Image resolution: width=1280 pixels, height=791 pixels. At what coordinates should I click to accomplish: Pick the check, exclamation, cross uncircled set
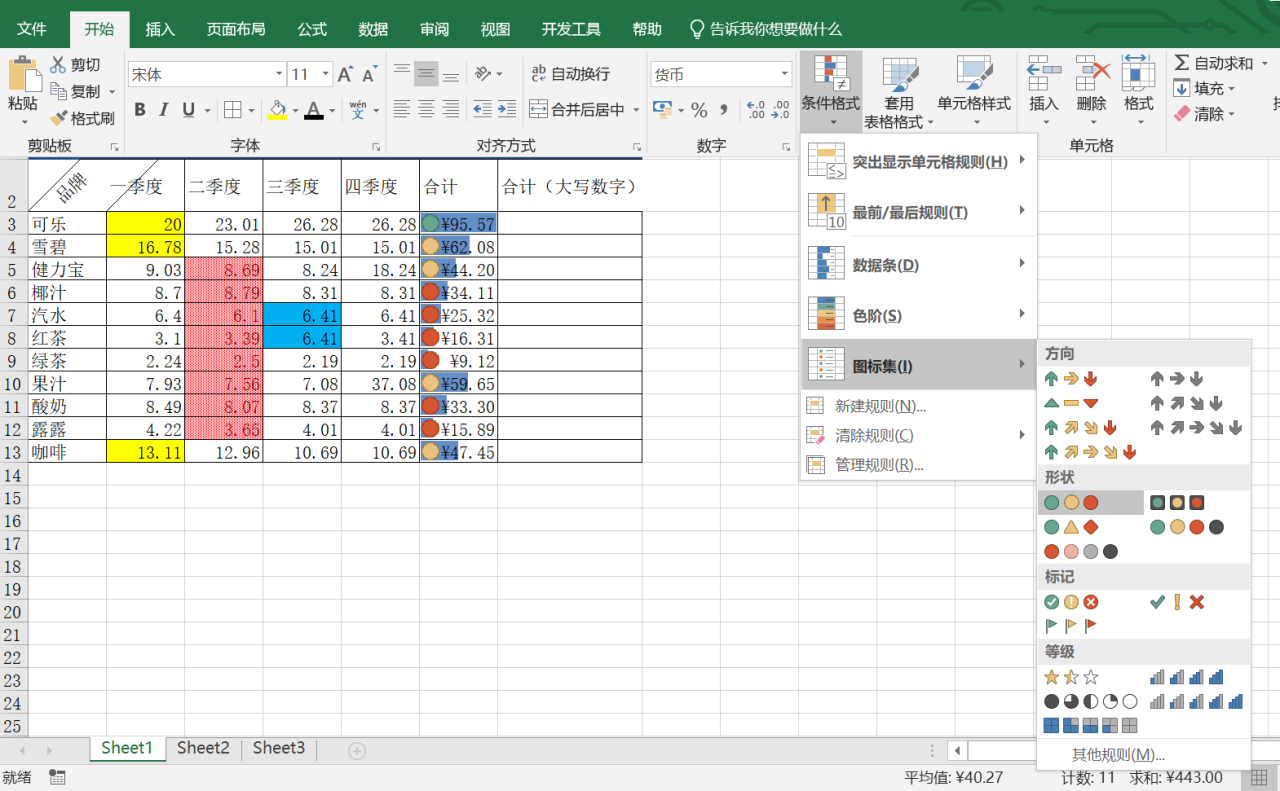pyautogui.click(x=1177, y=602)
